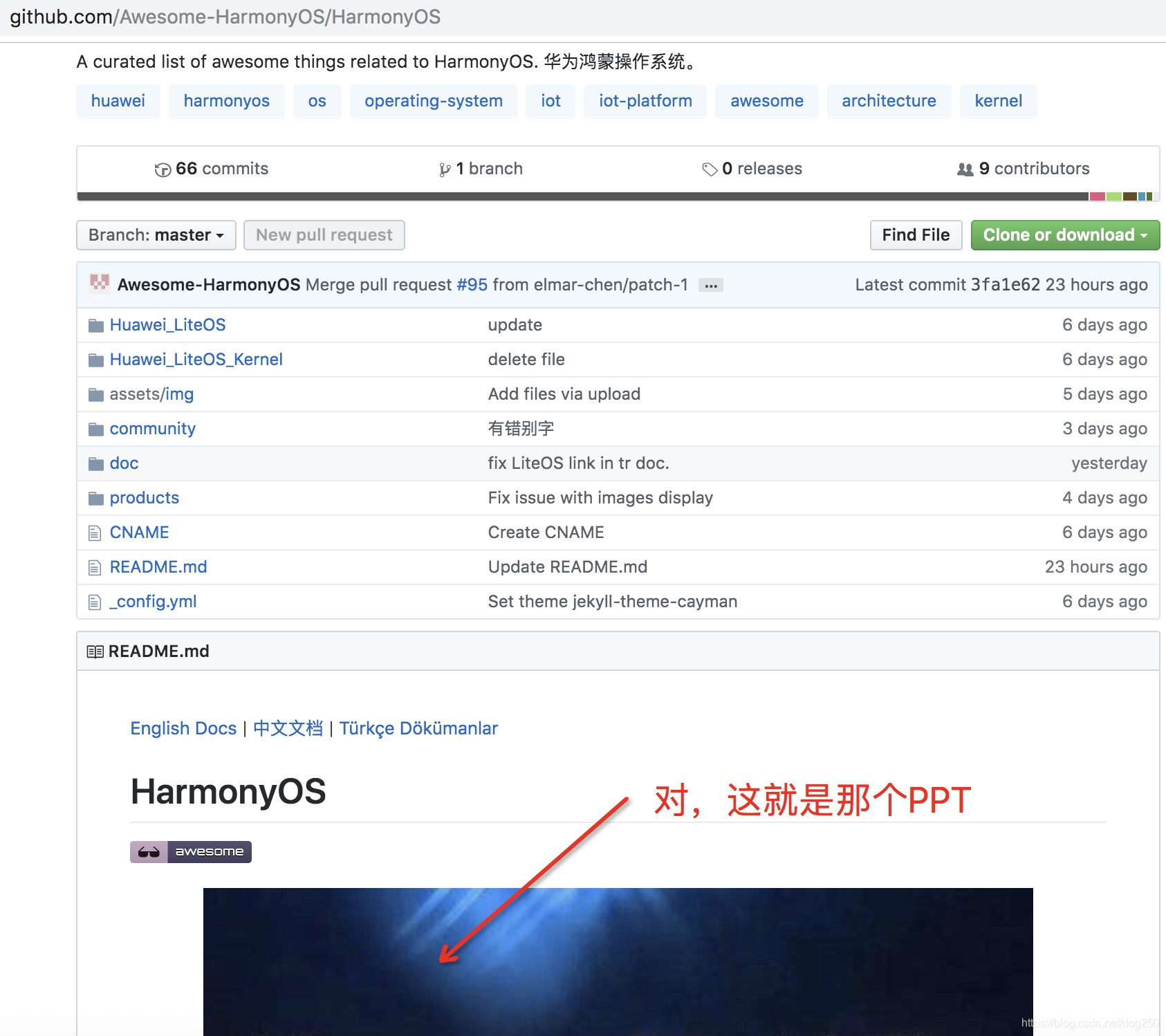The height and width of the screenshot is (1036, 1166).
Task: Expand commit message ellipsis button
Action: 710,286
